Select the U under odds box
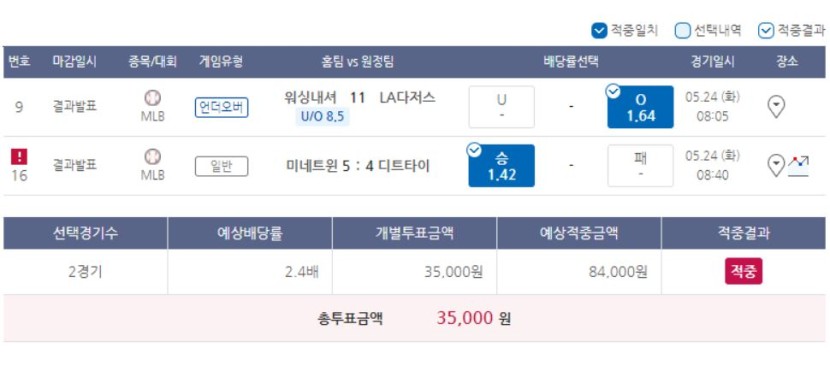 (502, 107)
